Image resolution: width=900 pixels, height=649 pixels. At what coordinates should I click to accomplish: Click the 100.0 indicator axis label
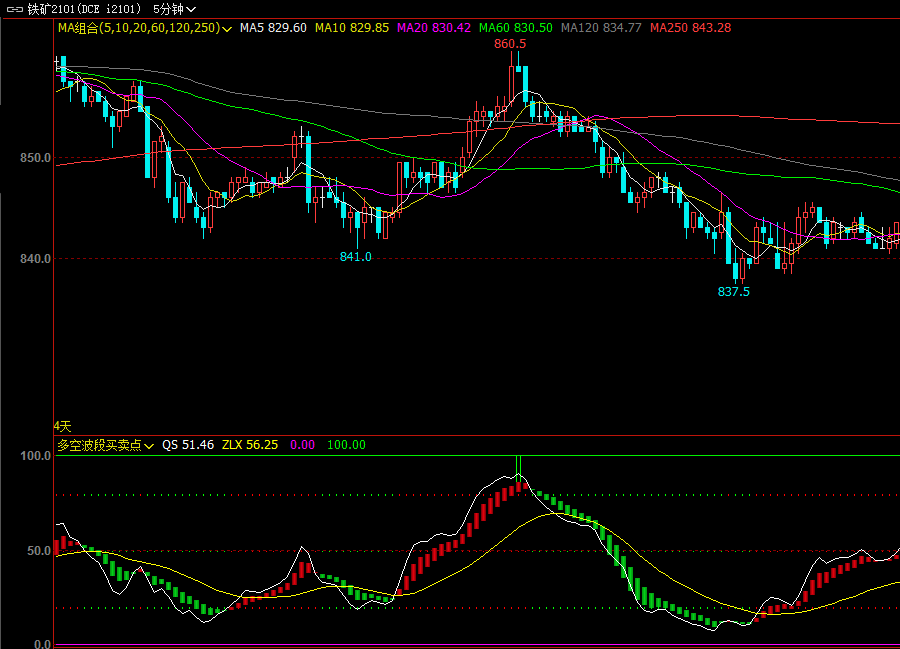pyautogui.click(x=36, y=456)
